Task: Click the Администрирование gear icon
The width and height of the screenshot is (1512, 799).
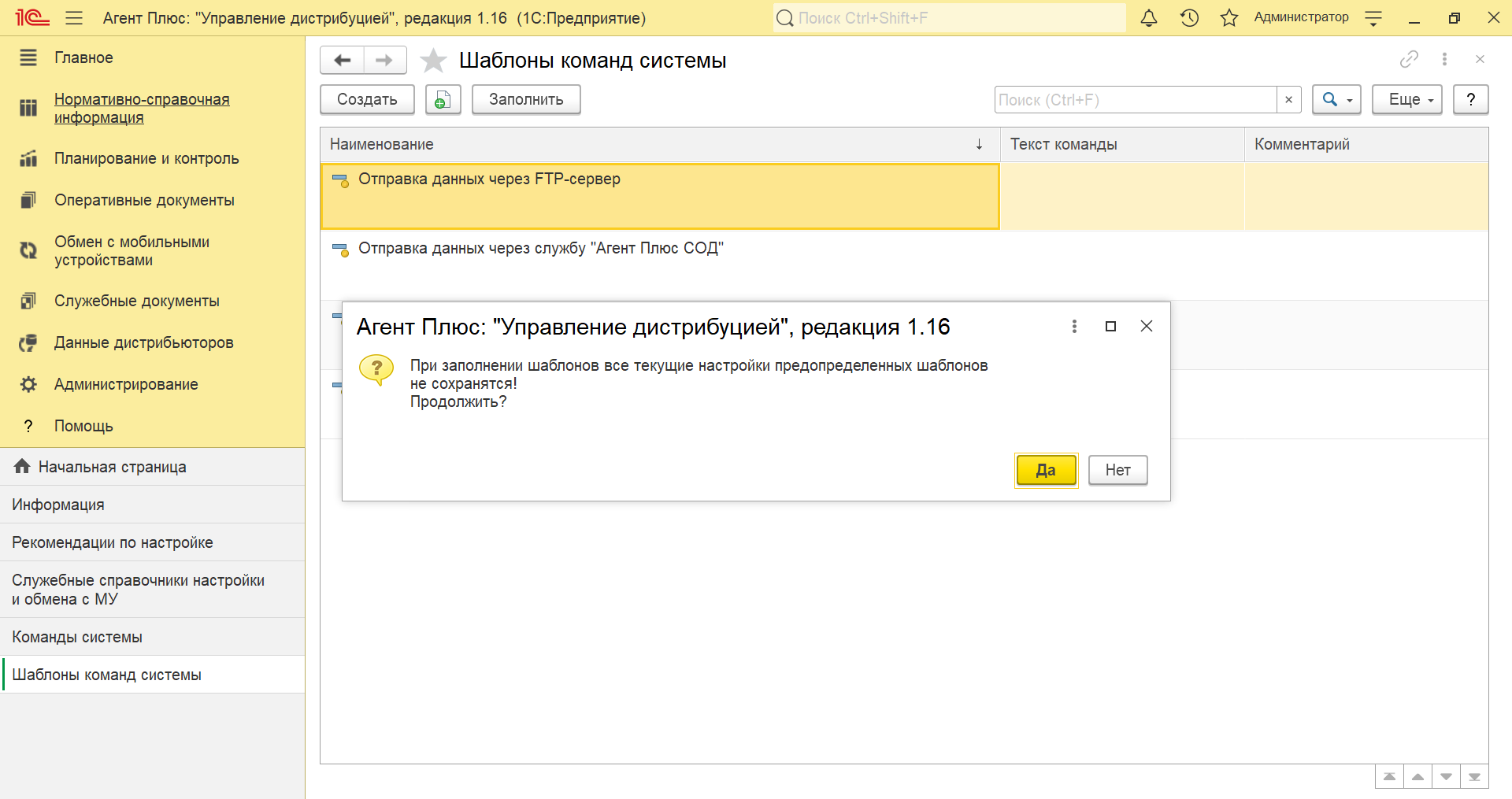Action: tap(28, 384)
